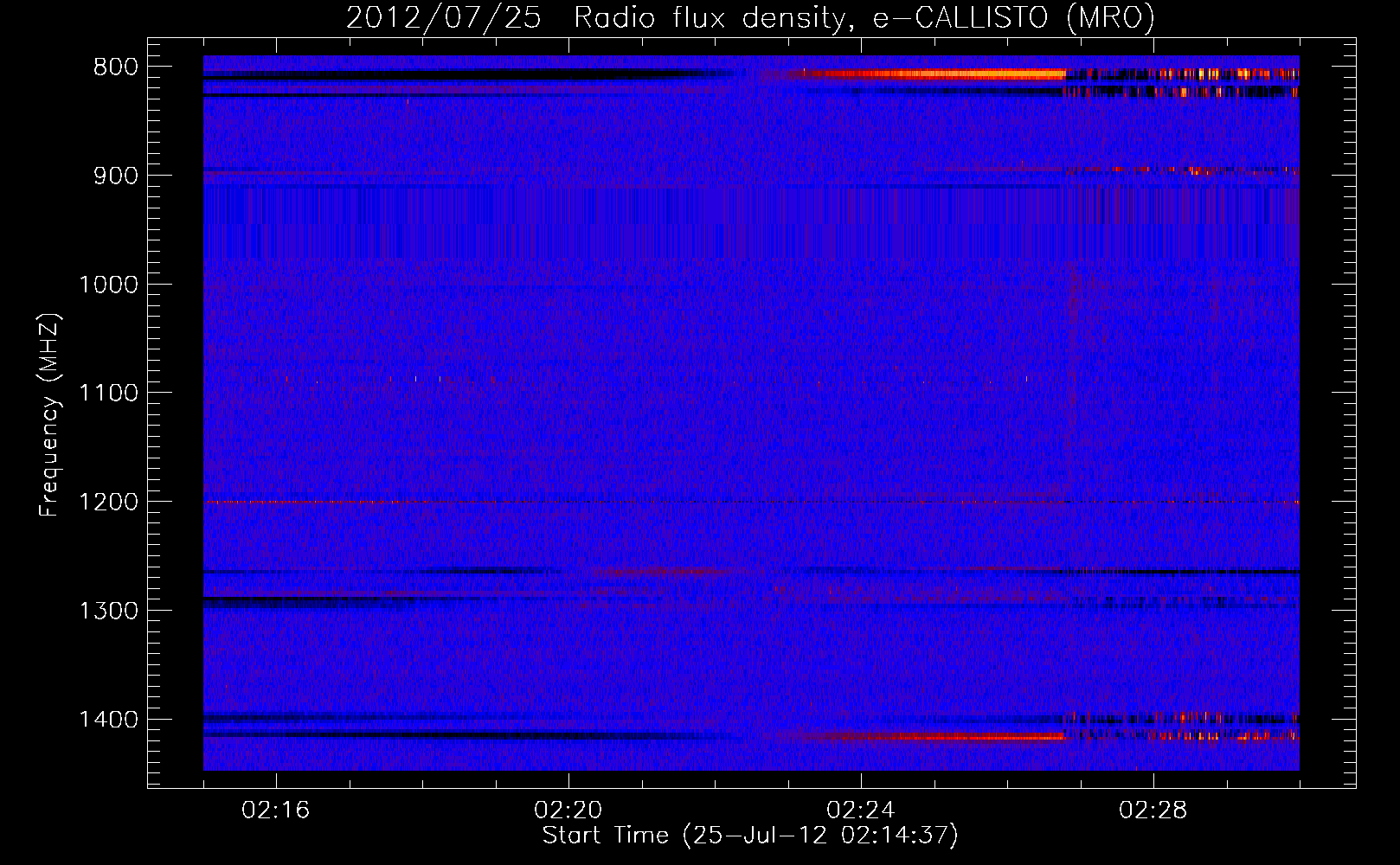This screenshot has width=1400, height=865.
Task: Click the 'Frequency (MHZ)' axis label
Action: point(49,415)
